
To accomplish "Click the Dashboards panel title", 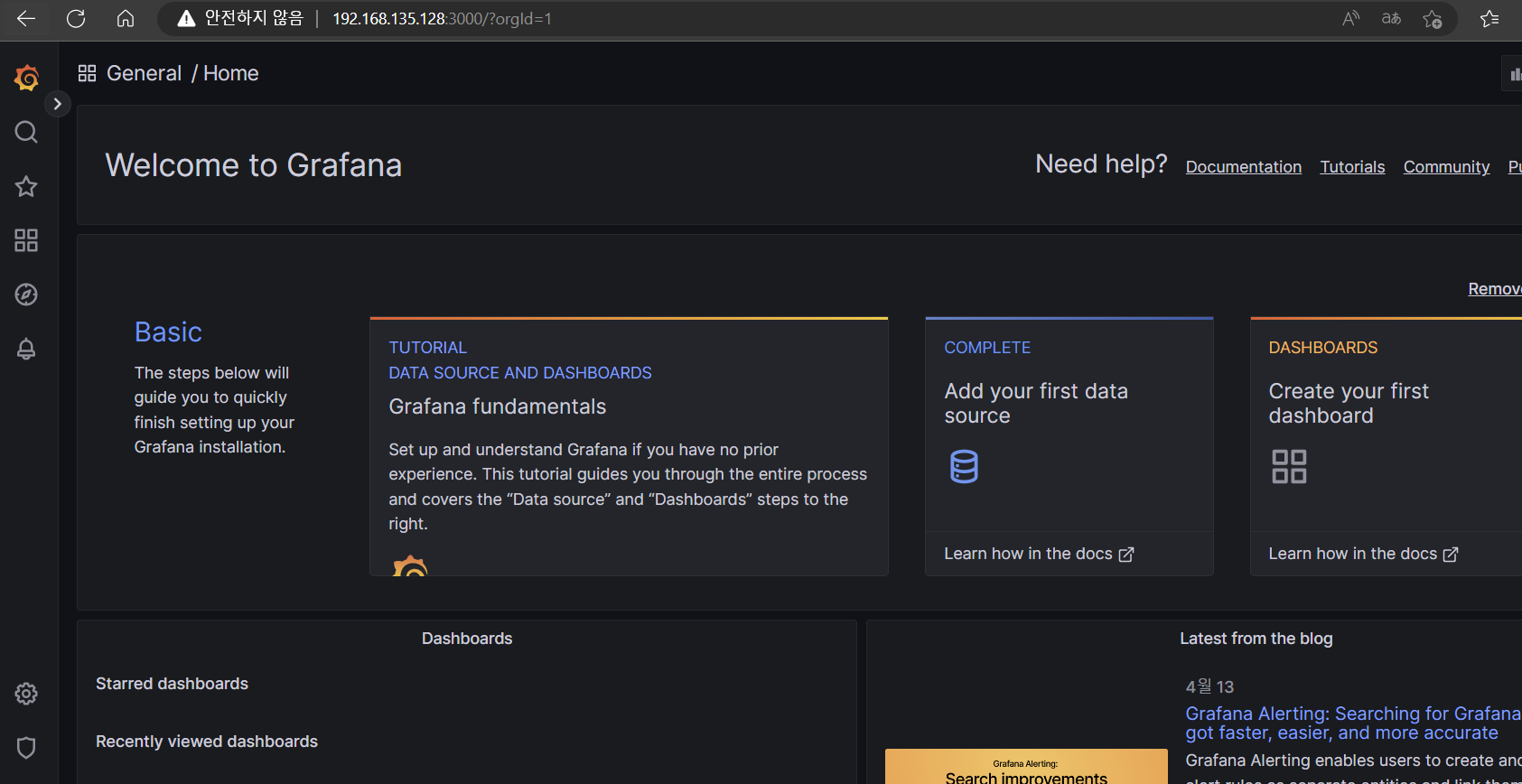I will [467, 639].
